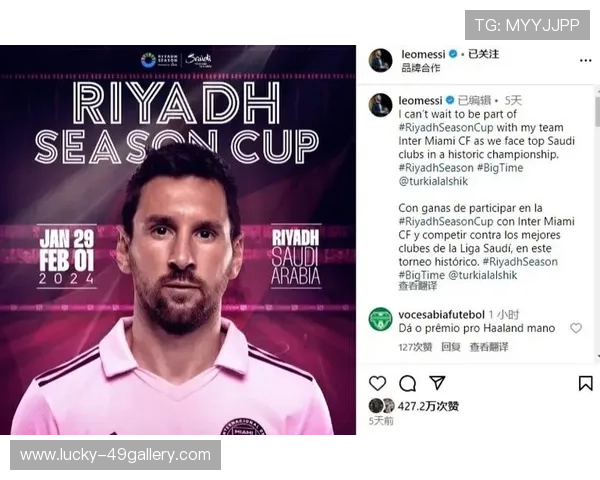This screenshot has width=600, height=480.
Task: Toggle the 已关注 following button
Action: coord(484,54)
